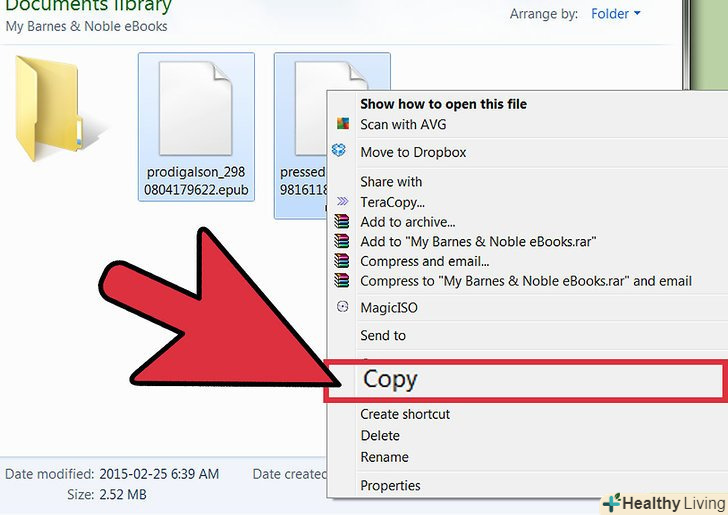Image resolution: width=728 pixels, height=515 pixels.
Task: Choose Show how to open this file
Action: 443,104
